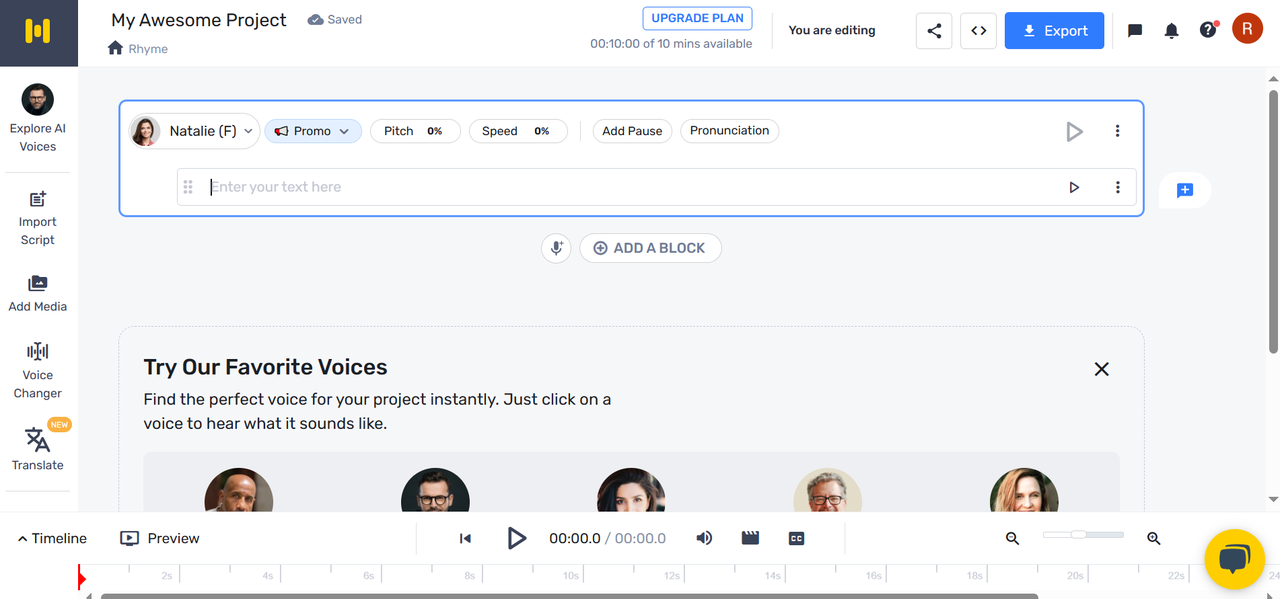
Task: Collapse the Timeline panel
Action: [52, 538]
